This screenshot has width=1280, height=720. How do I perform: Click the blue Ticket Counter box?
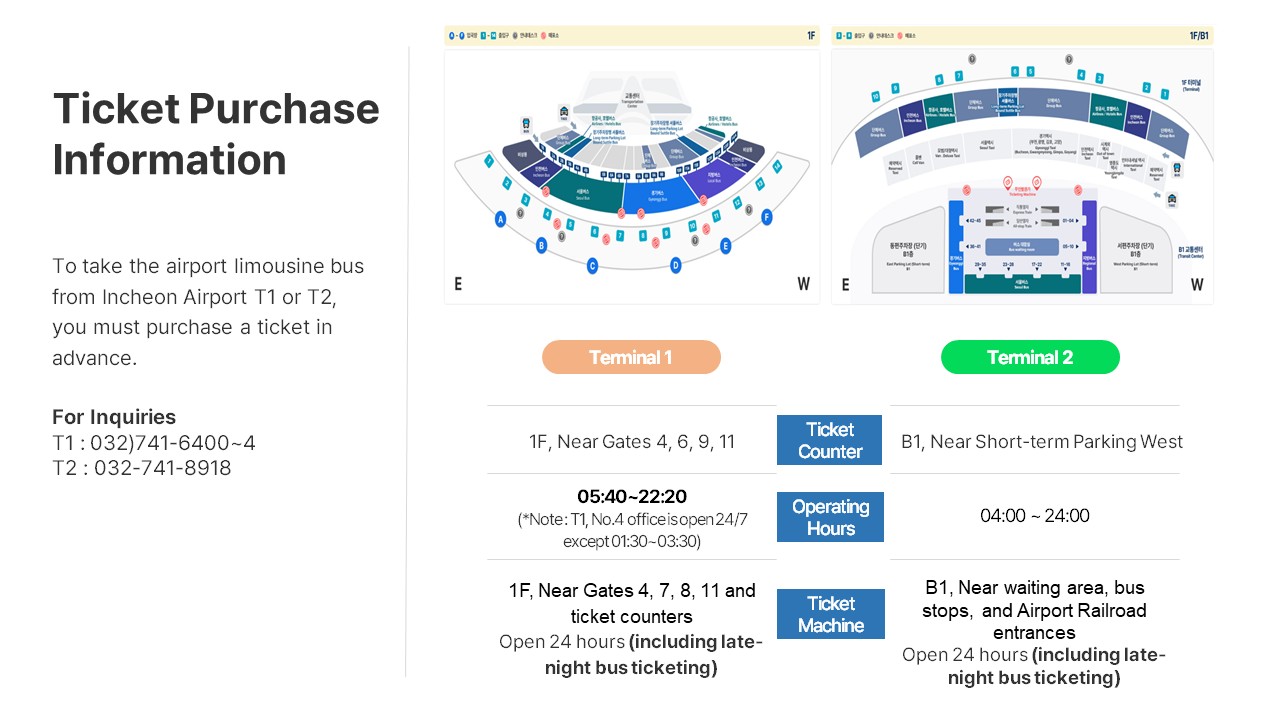[830, 440]
